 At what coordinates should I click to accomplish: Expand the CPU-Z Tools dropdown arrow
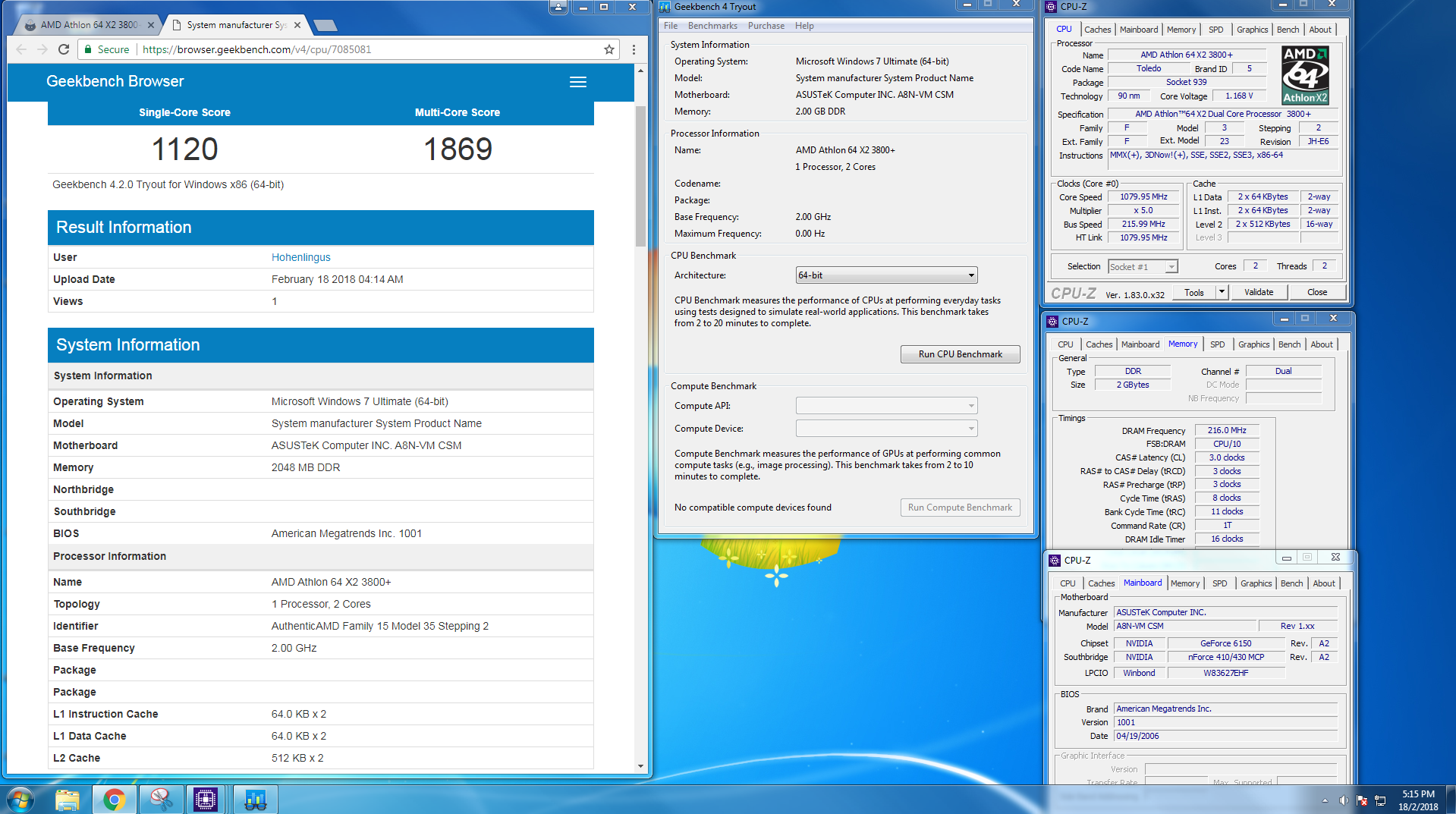(x=1222, y=292)
